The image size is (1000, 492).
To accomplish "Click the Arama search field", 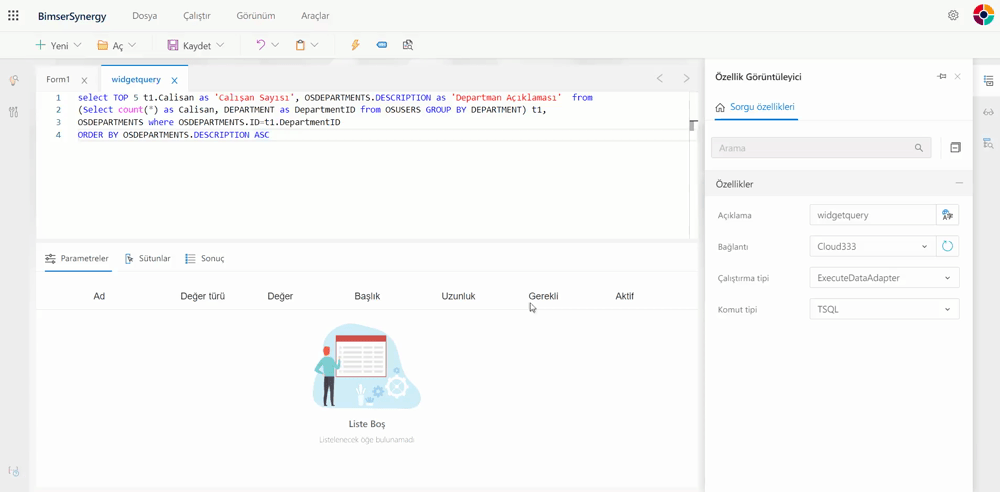I will pos(814,148).
